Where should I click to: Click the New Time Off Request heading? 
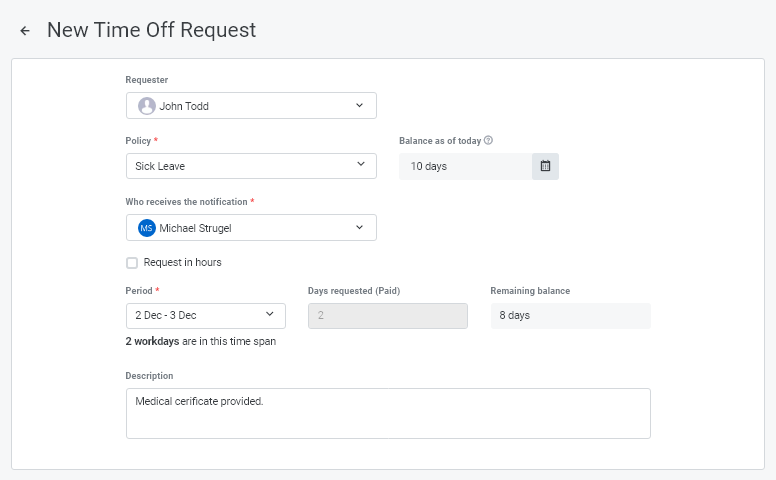152,30
